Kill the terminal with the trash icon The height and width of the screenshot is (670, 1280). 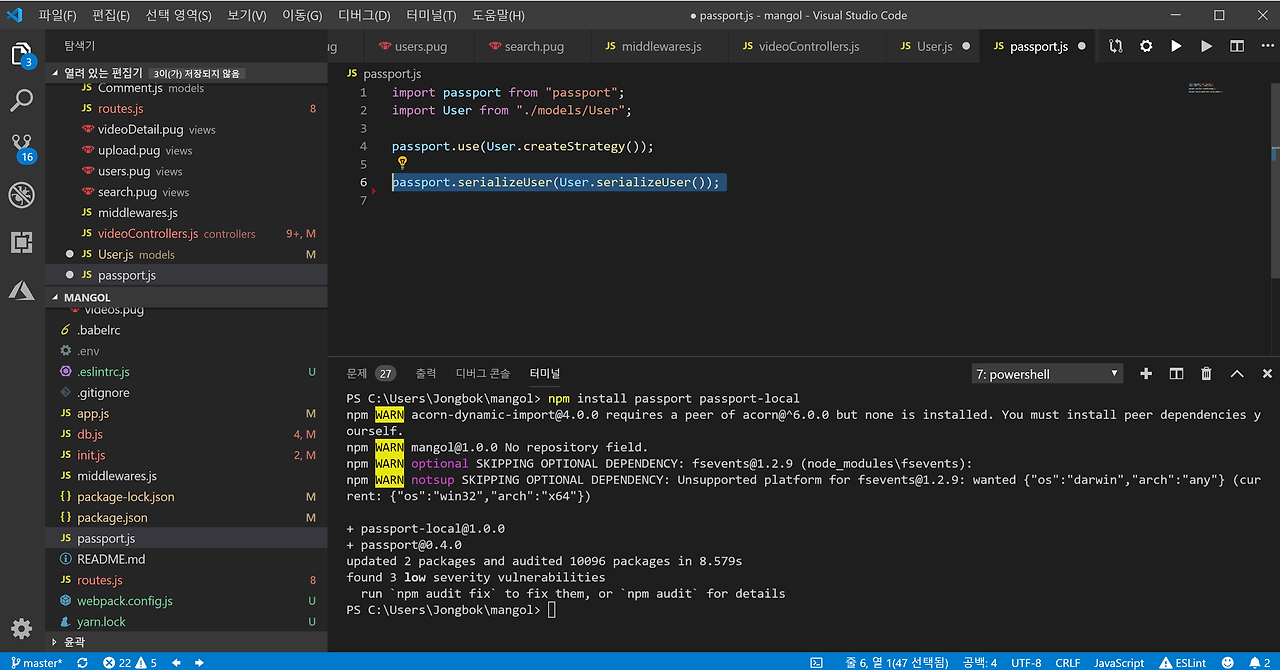[x=1206, y=374]
